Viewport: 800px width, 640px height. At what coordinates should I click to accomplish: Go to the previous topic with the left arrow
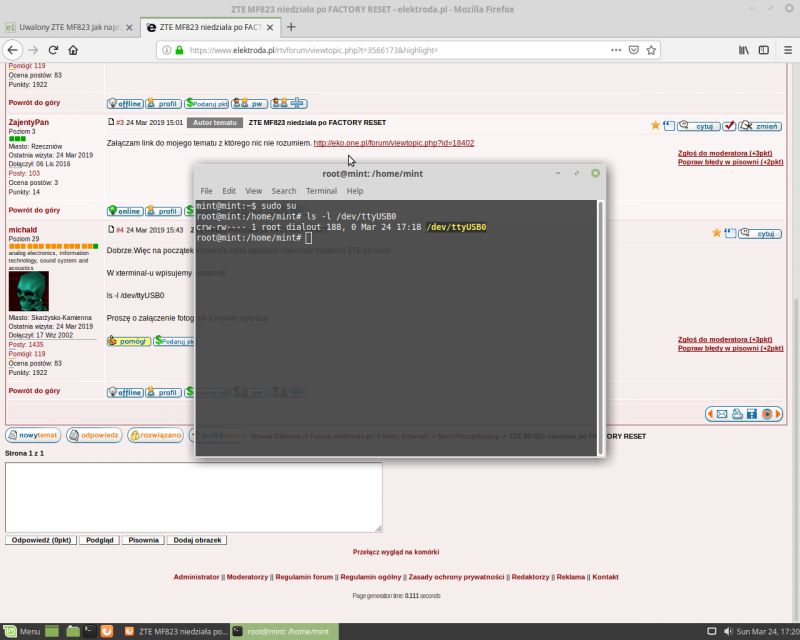(710, 414)
